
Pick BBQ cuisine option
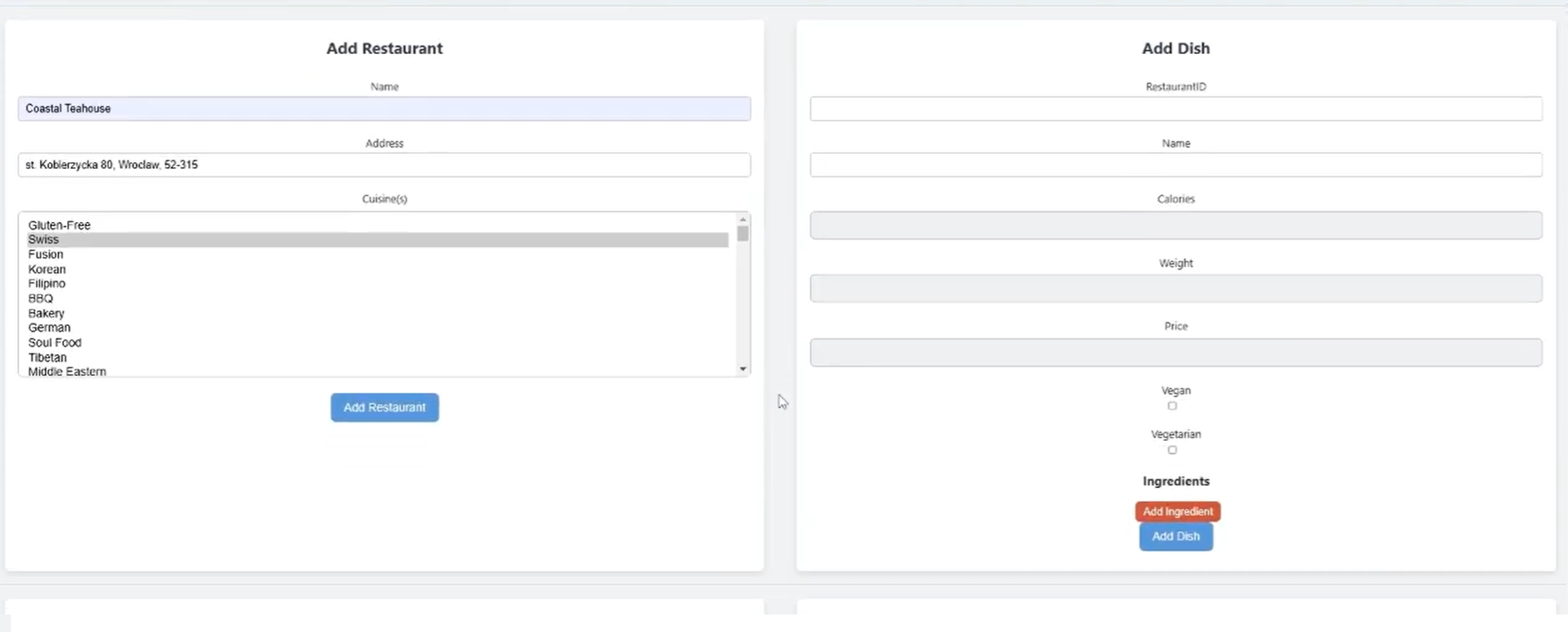pos(41,299)
